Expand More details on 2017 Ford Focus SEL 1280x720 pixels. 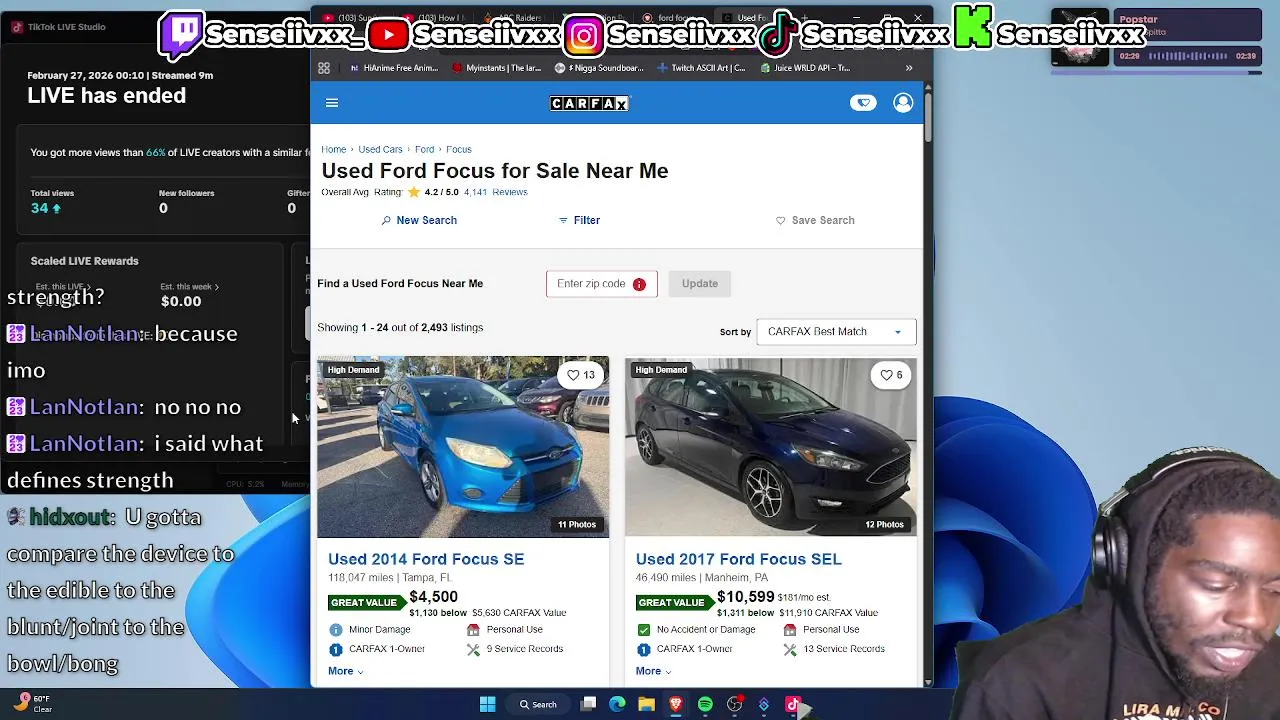[x=653, y=671]
